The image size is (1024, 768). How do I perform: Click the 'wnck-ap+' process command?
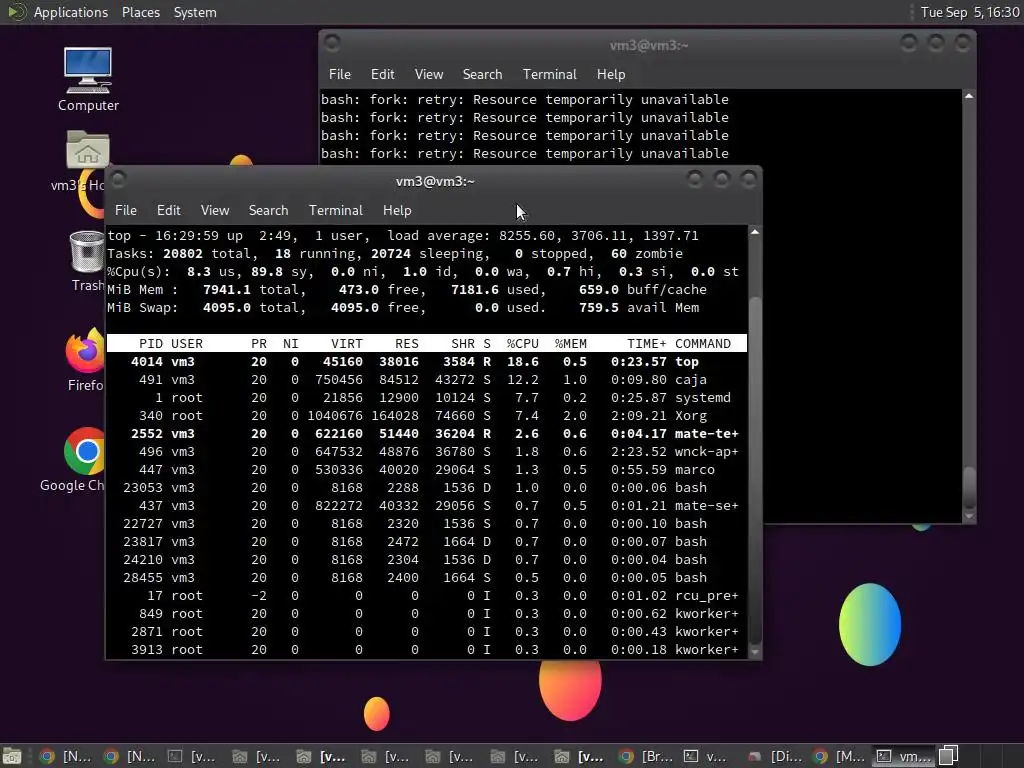coord(707,452)
